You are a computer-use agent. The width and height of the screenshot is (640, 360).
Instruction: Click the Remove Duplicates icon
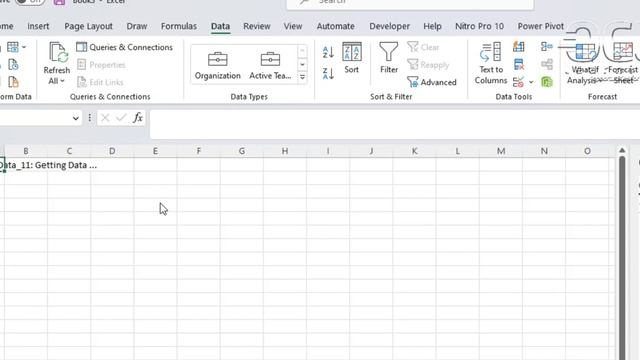click(x=519, y=64)
